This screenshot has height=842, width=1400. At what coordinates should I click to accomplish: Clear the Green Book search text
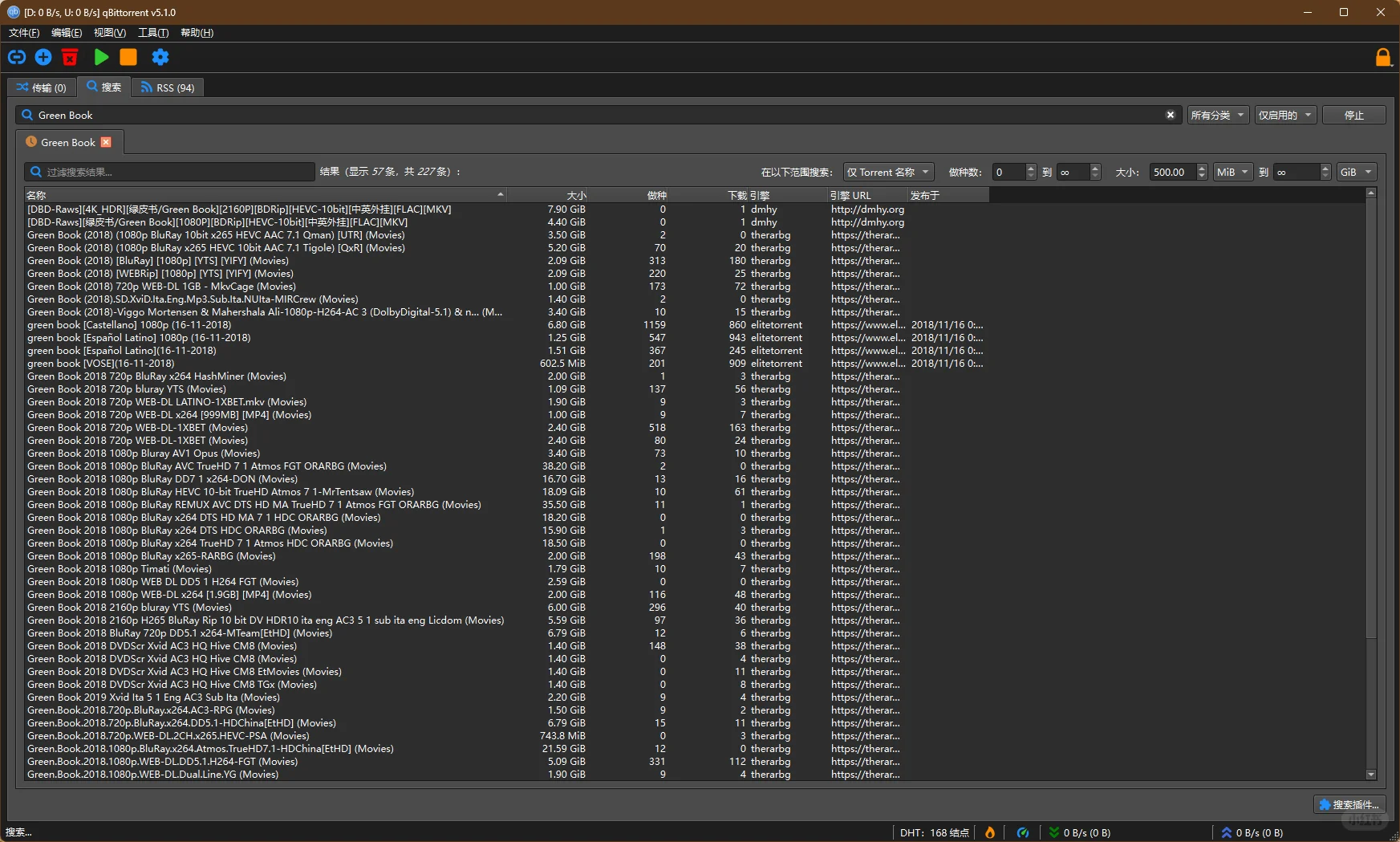(x=1171, y=115)
